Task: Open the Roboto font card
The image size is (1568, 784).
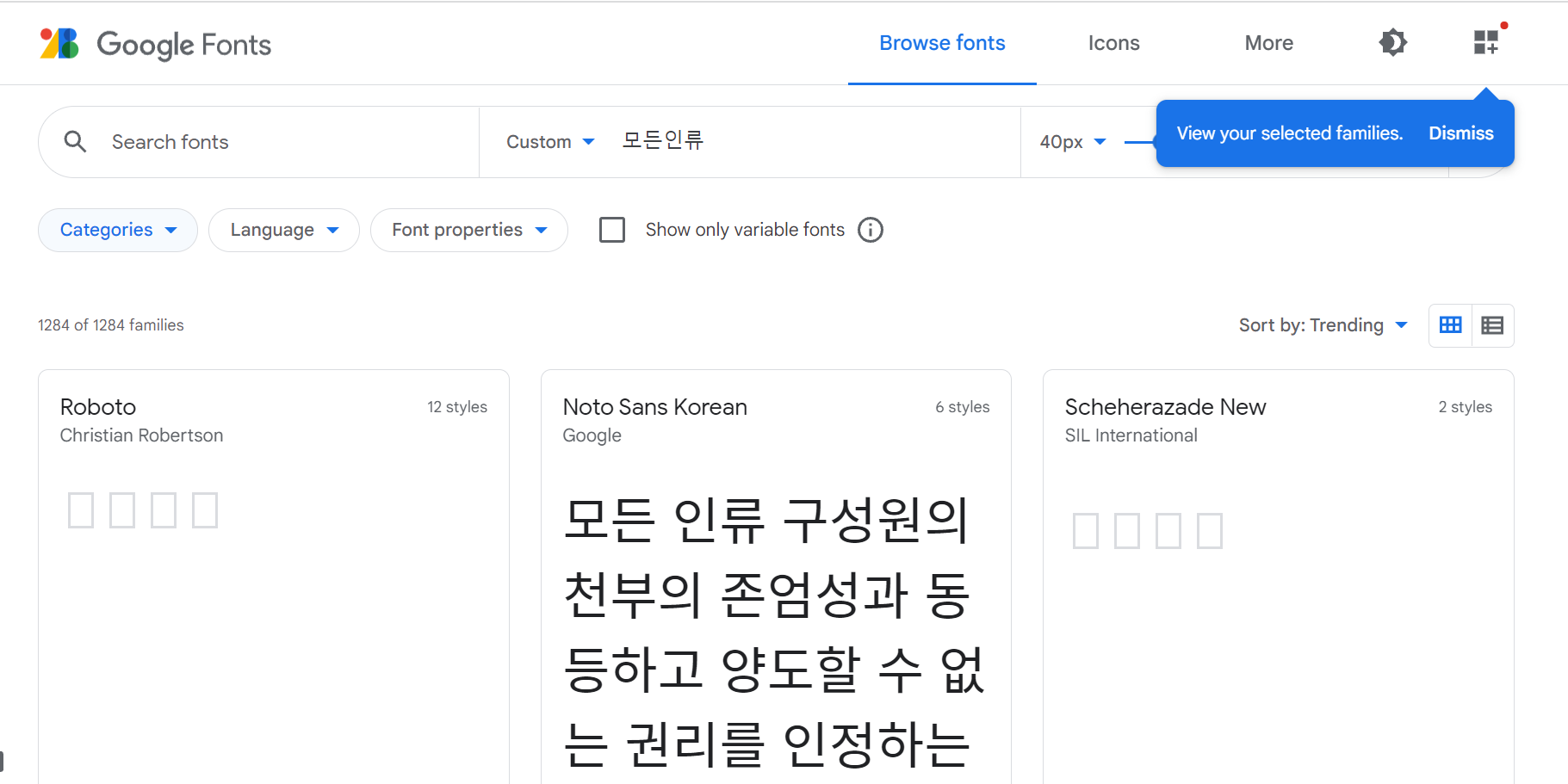Action: (274, 577)
